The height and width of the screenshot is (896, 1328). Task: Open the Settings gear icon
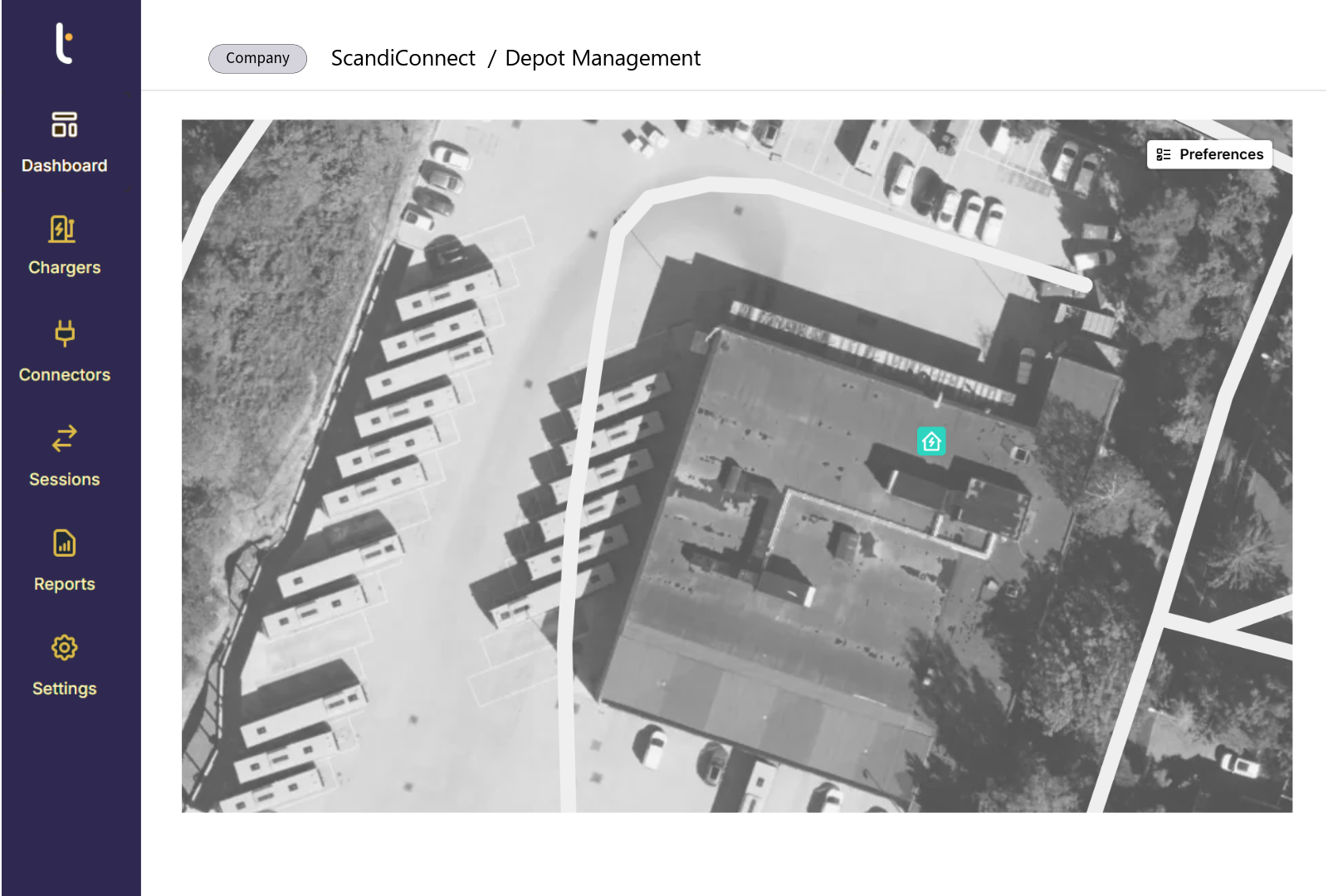tap(64, 647)
